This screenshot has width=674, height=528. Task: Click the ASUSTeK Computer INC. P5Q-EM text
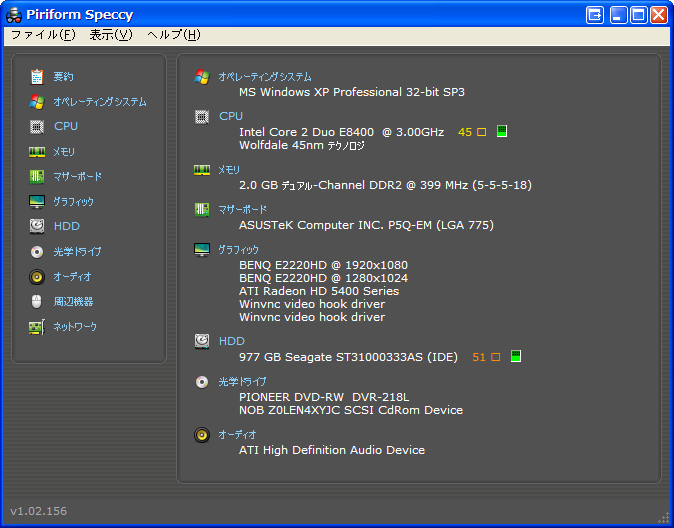366,225
